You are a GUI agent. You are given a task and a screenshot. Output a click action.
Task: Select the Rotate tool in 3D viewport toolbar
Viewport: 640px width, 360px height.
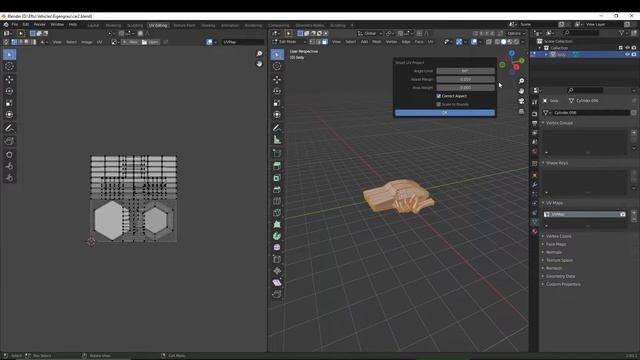(277, 91)
